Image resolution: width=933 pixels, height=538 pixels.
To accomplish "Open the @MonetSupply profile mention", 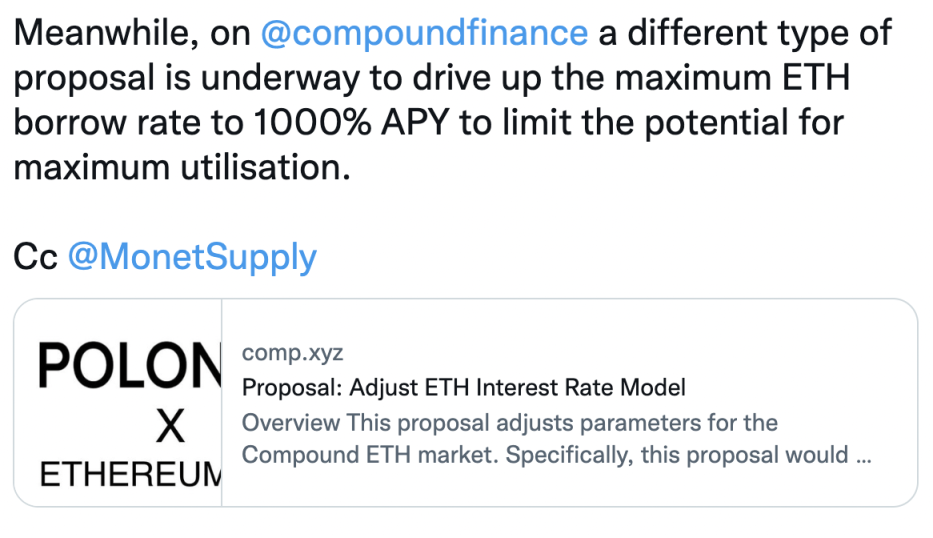I will click(x=192, y=257).
